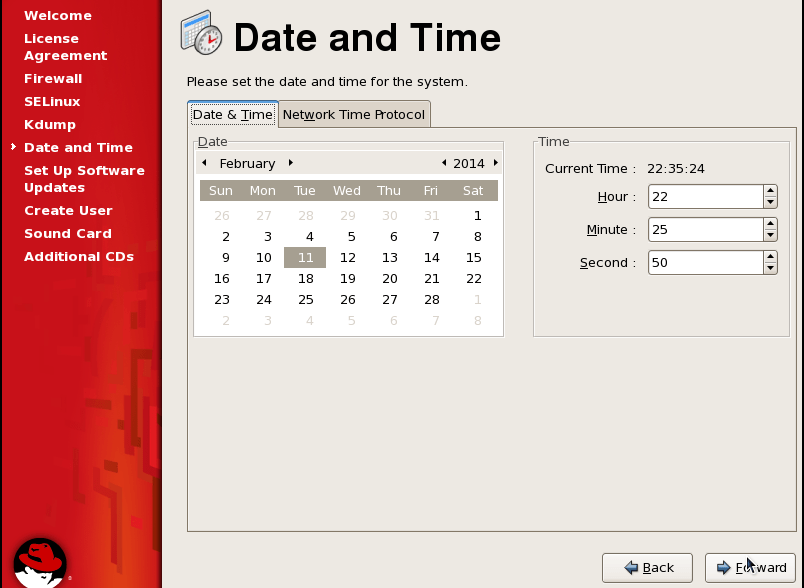The width and height of the screenshot is (804, 588).
Task: Click the Red Hat logo
Action: (40, 562)
